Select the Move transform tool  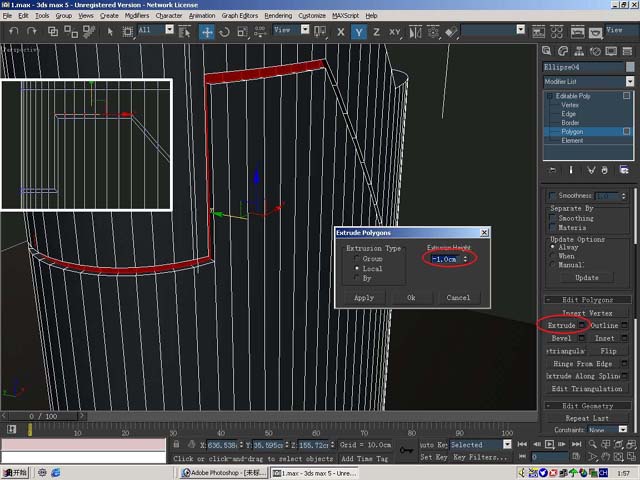207,32
